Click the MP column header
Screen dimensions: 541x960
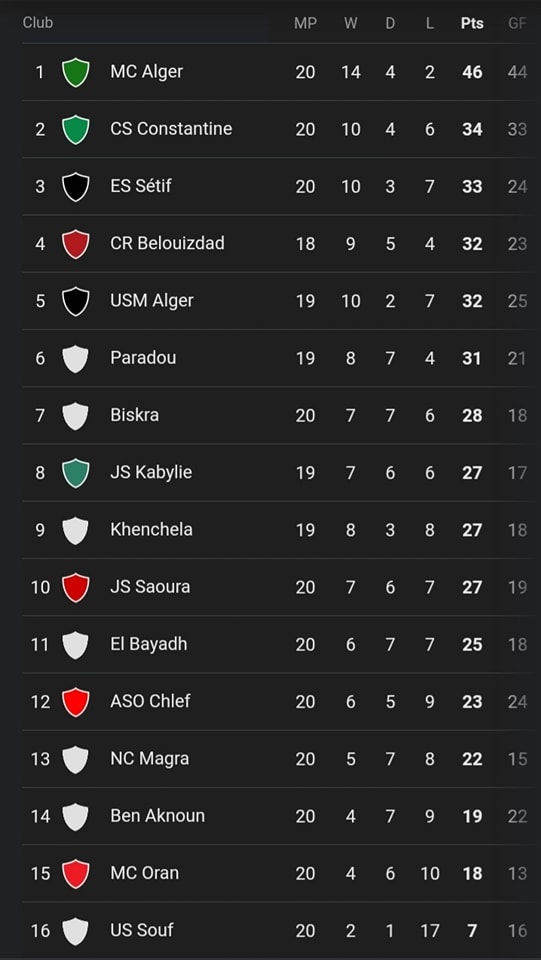coord(305,23)
